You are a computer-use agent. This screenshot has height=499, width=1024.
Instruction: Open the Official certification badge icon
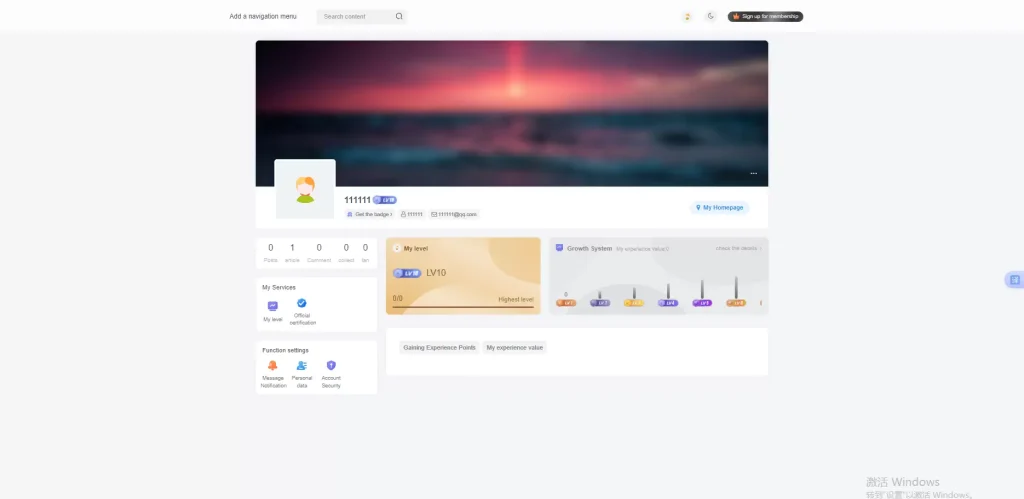302,303
